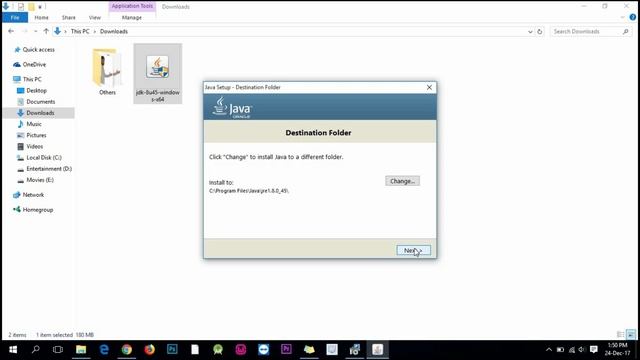The image size is (640, 360).
Task: Select the jdk-8u45-windows-x64 installer file
Action: click(158, 74)
